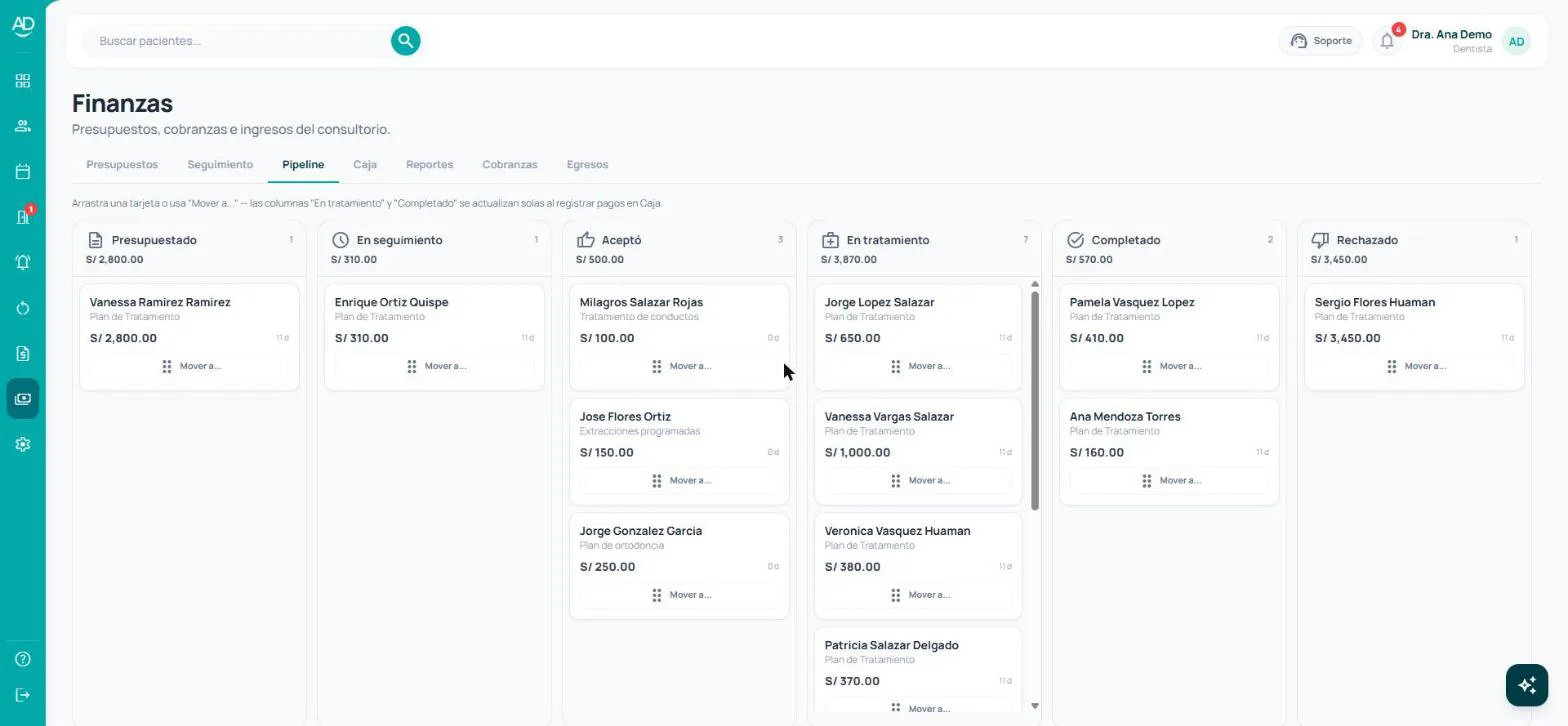Open the notifications bell in header

[x=1387, y=41]
